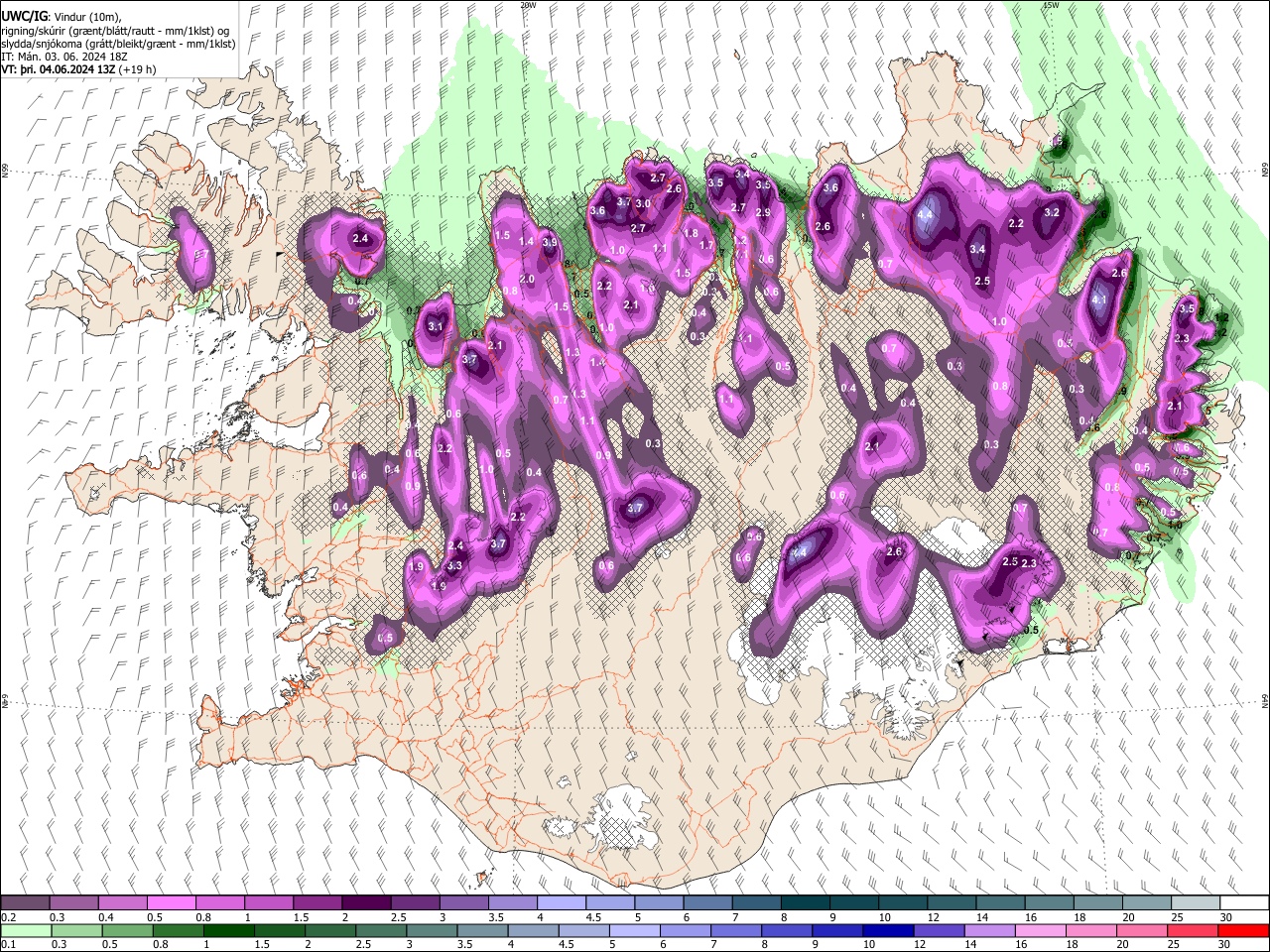
Task: Click the 3.2 value label on the map
Action: [x=1053, y=212]
